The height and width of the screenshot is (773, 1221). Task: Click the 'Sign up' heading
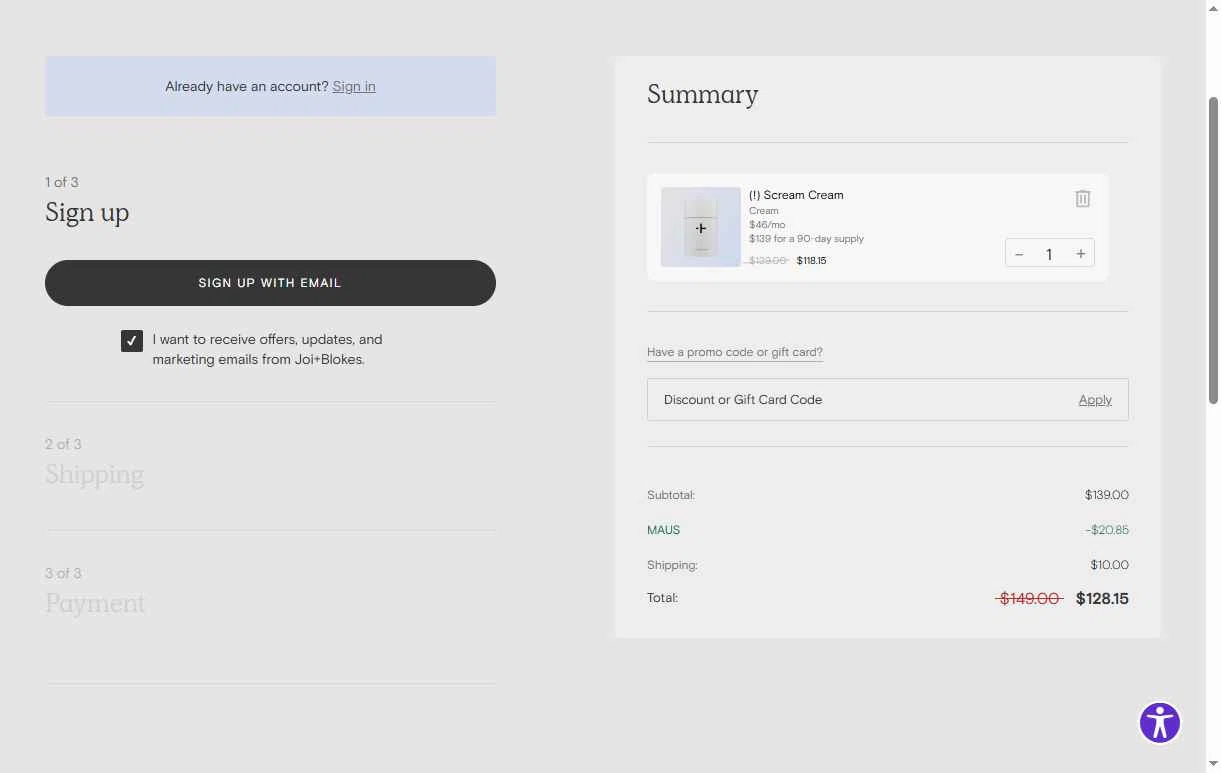87,212
